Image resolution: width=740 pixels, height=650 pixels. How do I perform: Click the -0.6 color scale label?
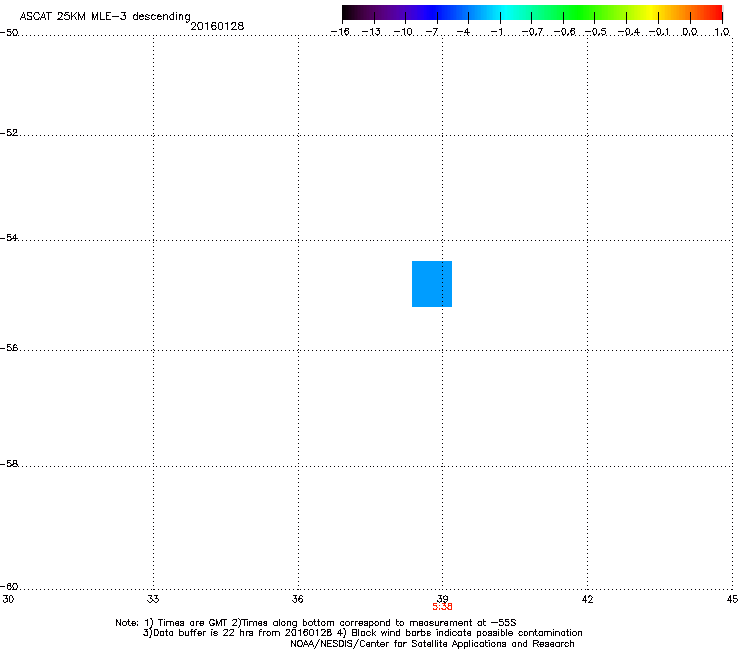(x=564, y=32)
